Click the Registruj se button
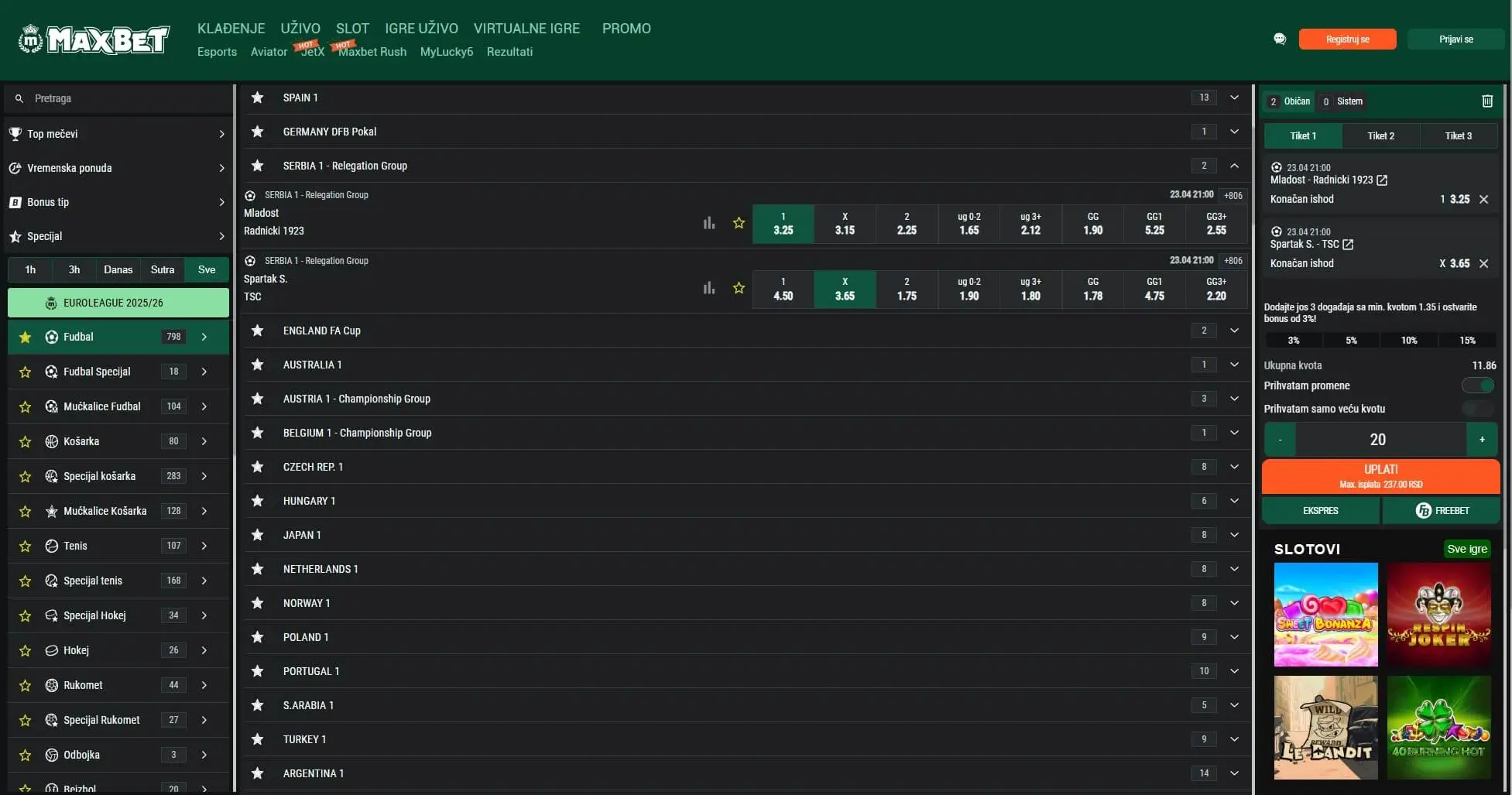The height and width of the screenshot is (795, 1512). click(x=1347, y=39)
